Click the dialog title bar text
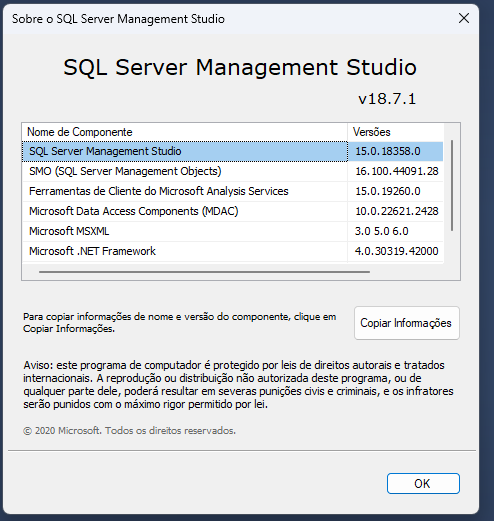This screenshot has height=521, width=494. (x=118, y=19)
